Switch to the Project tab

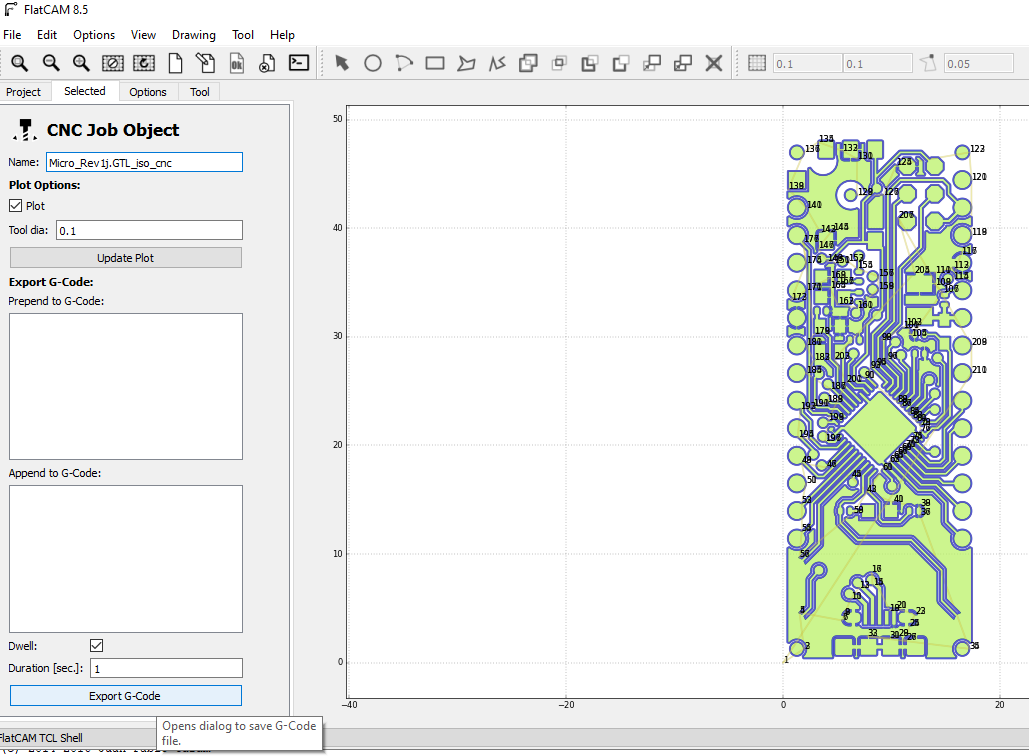(24, 92)
